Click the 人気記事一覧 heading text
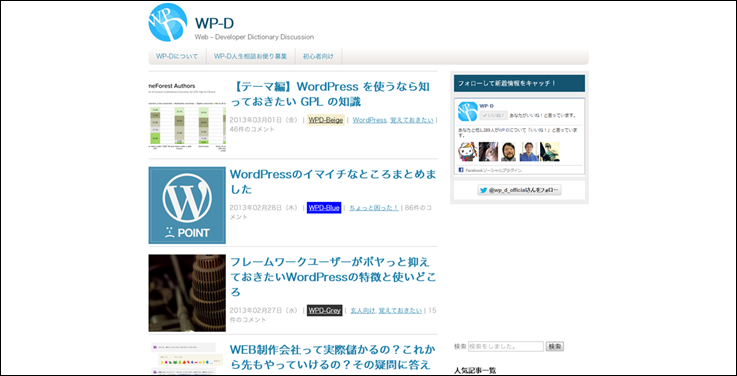737x376 pixels. coord(475,370)
